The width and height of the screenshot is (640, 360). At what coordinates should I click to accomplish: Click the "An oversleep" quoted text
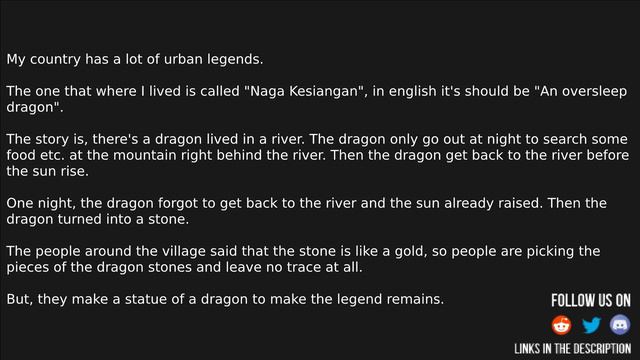tap(580, 91)
